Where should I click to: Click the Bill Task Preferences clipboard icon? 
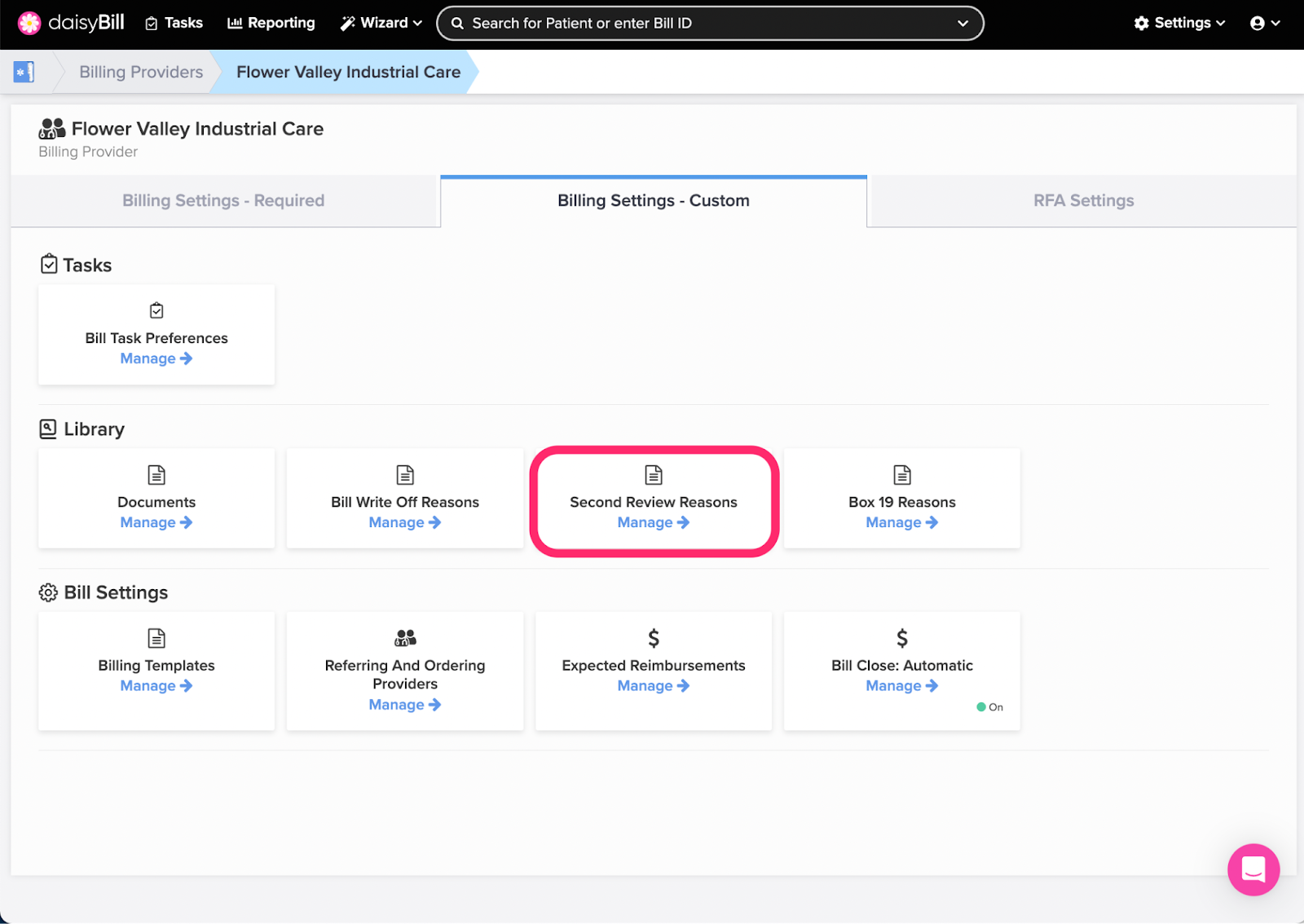[x=156, y=310]
